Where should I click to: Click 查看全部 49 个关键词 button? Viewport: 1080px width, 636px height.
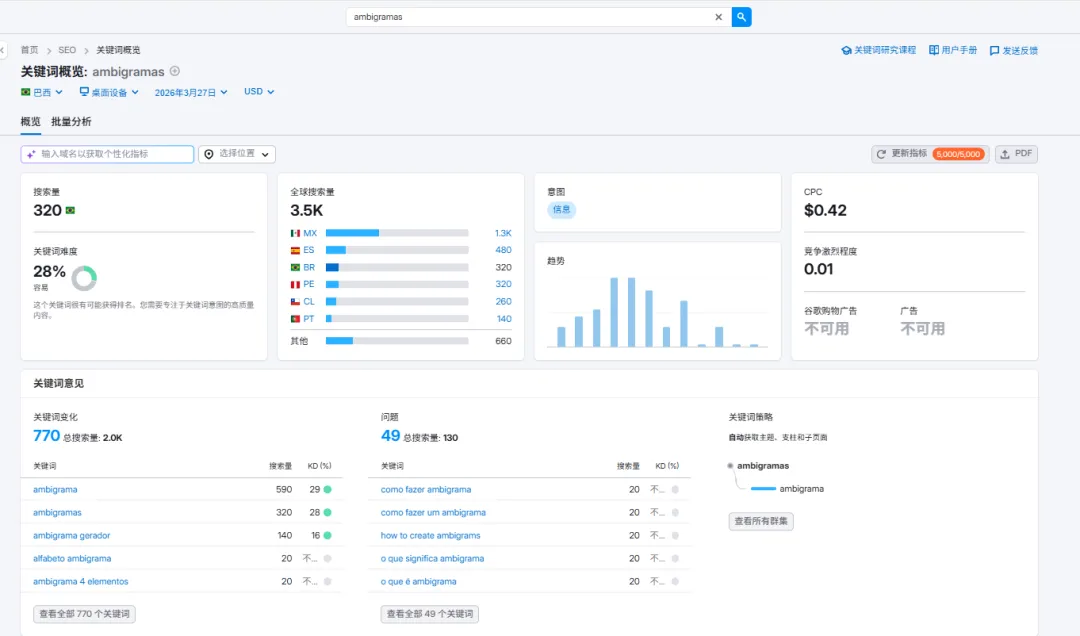(429, 613)
